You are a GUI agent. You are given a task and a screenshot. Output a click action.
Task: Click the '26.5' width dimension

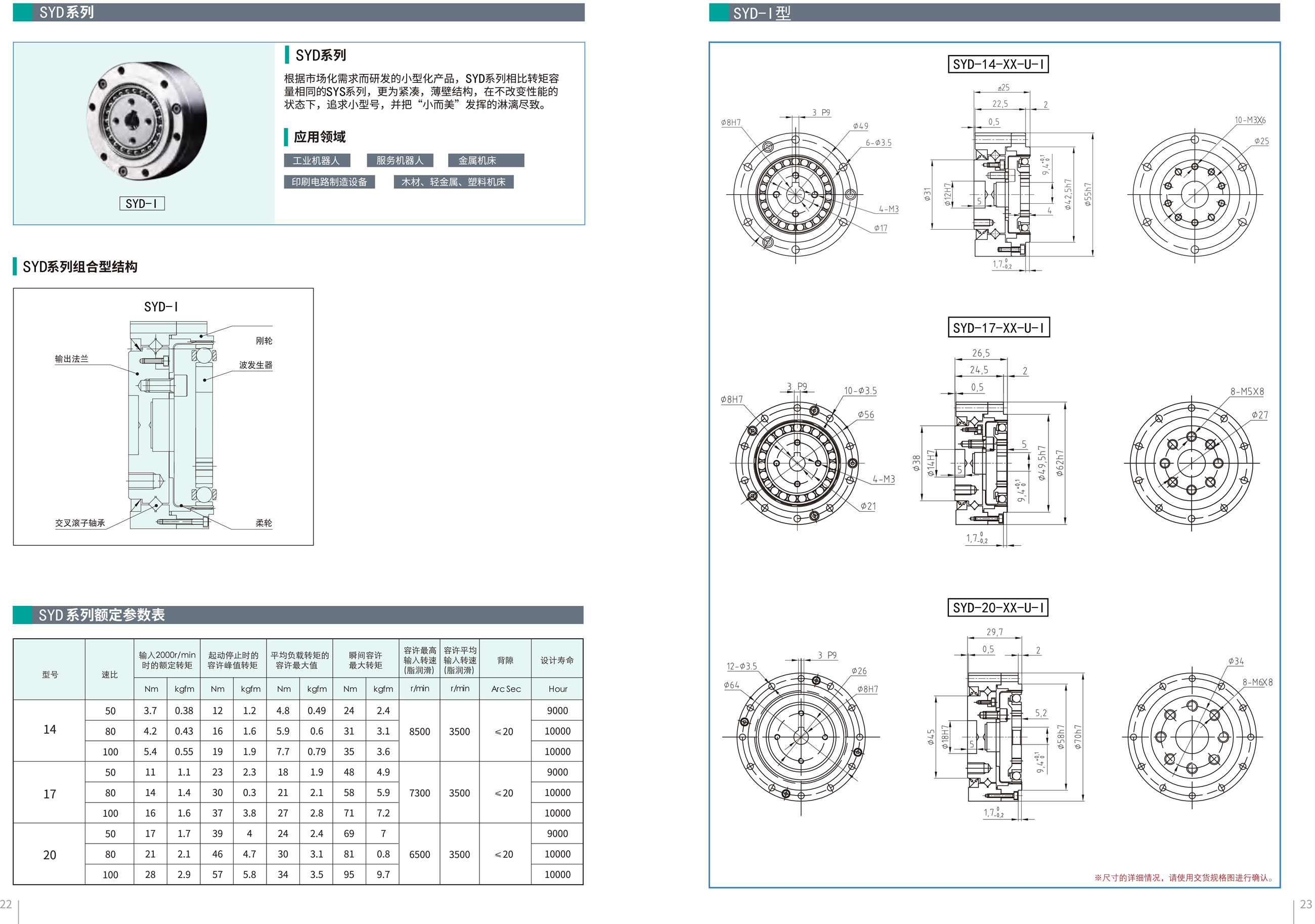point(981,353)
